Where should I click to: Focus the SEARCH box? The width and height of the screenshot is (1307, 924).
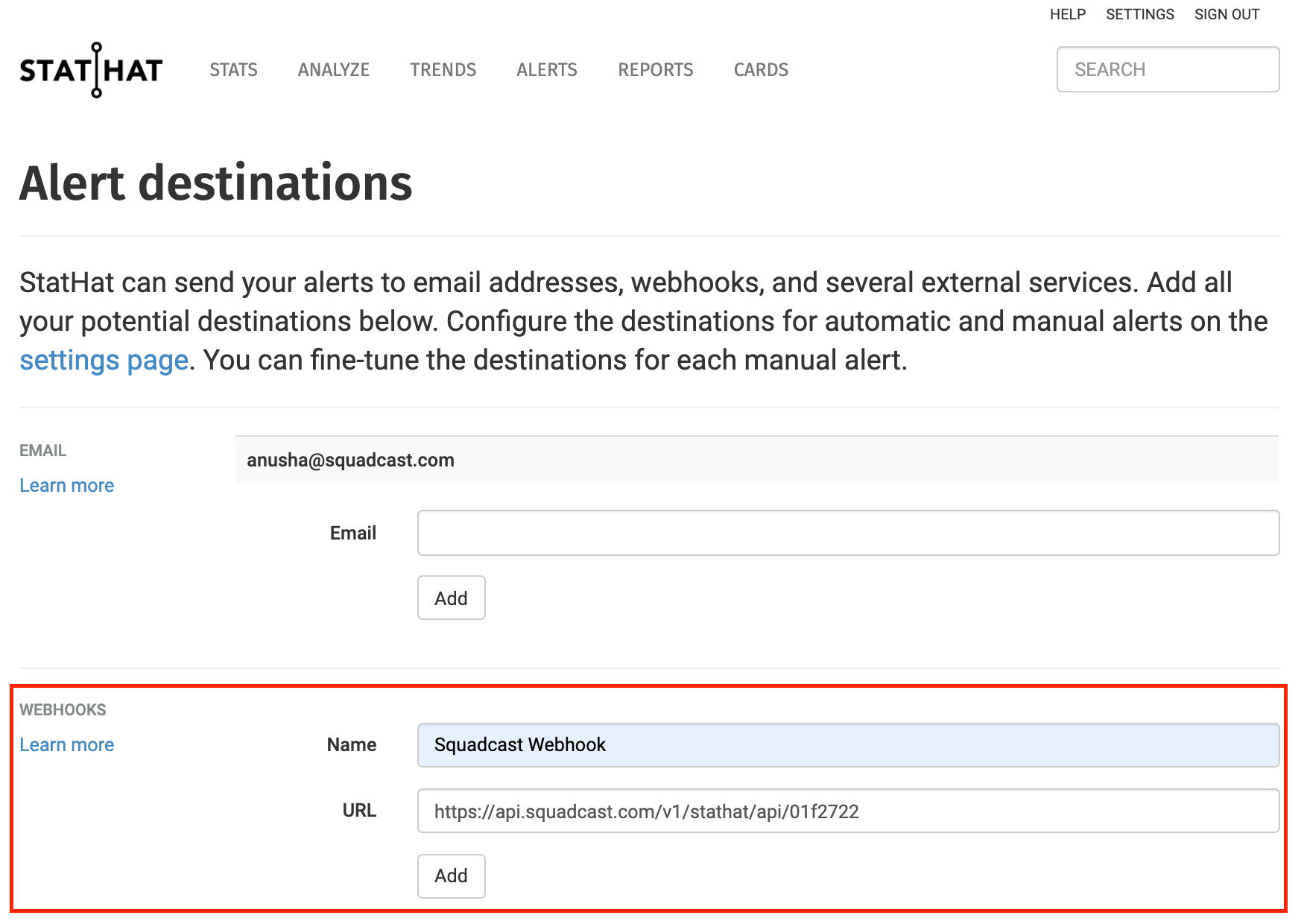[1168, 69]
